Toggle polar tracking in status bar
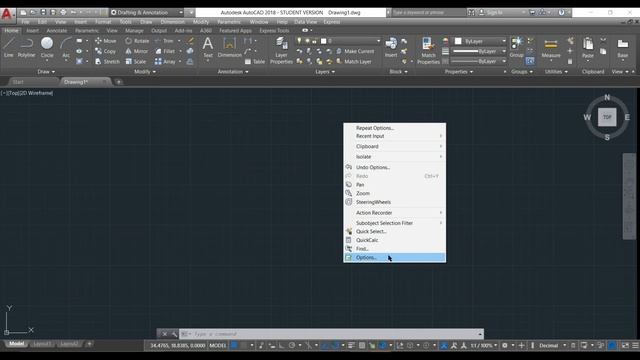Image resolution: width=640 pixels, height=360 pixels. [x=292, y=345]
